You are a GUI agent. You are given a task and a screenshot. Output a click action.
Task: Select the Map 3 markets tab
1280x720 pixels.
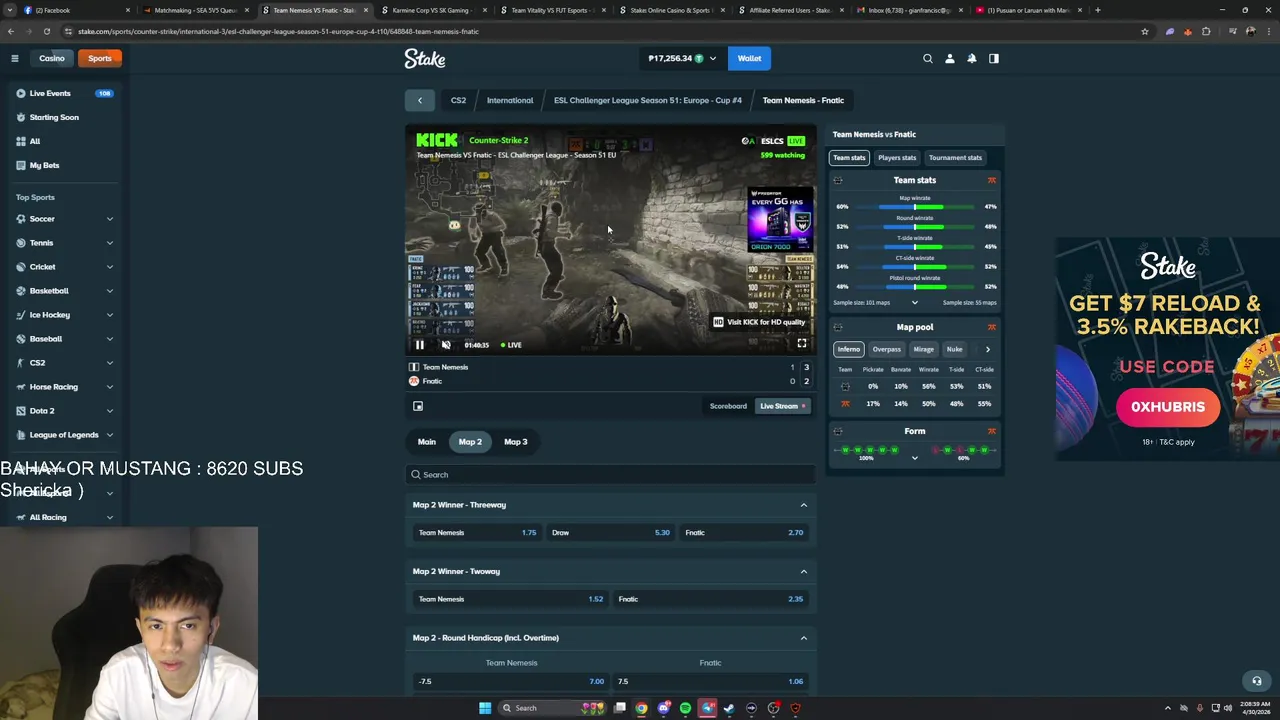[x=516, y=442]
